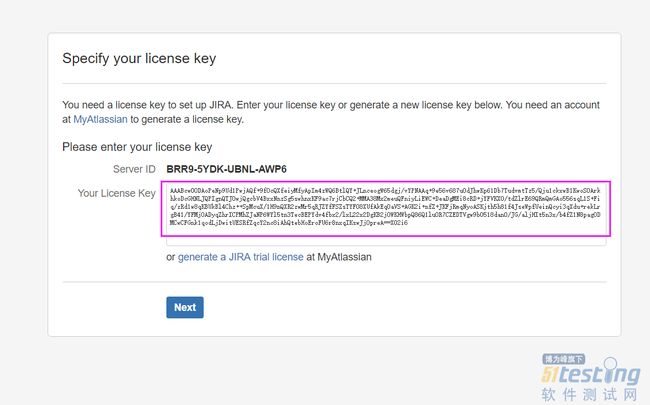Click the 'You need a license key' paragraph text
This screenshot has width=650, height=405.
(331, 112)
